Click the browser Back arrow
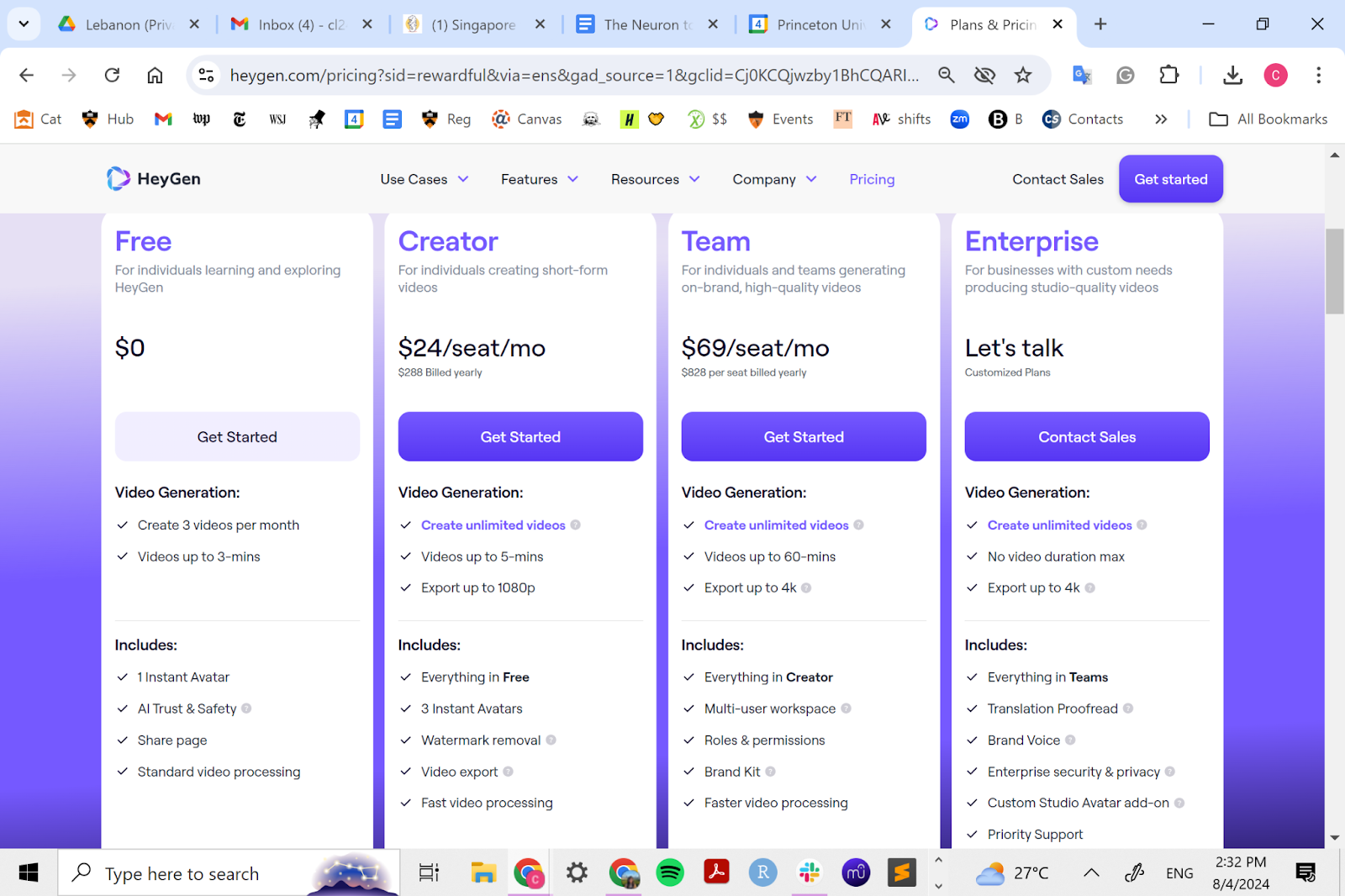The width and height of the screenshot is (1345, 896). click(27, 76)
